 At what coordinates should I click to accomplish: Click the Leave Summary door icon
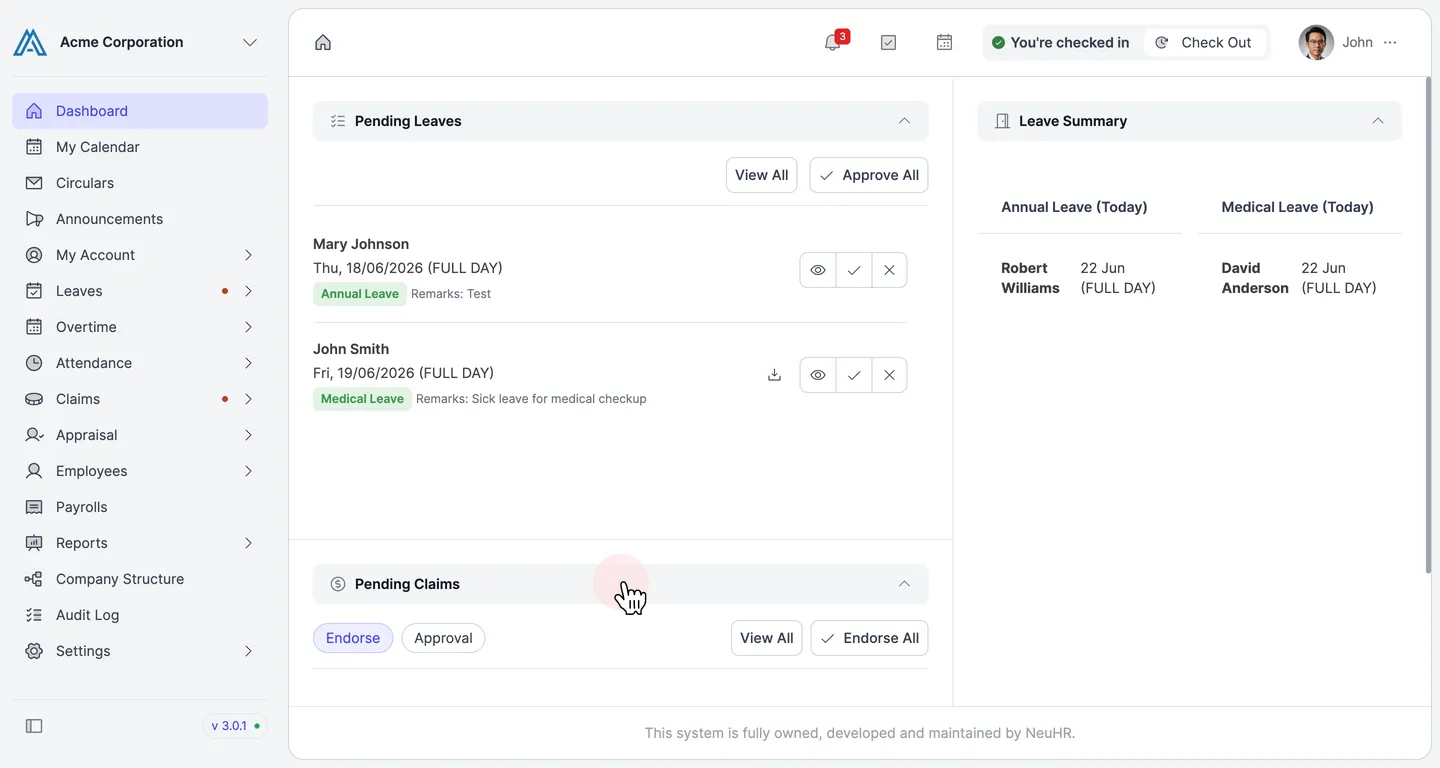[1002, 121]
